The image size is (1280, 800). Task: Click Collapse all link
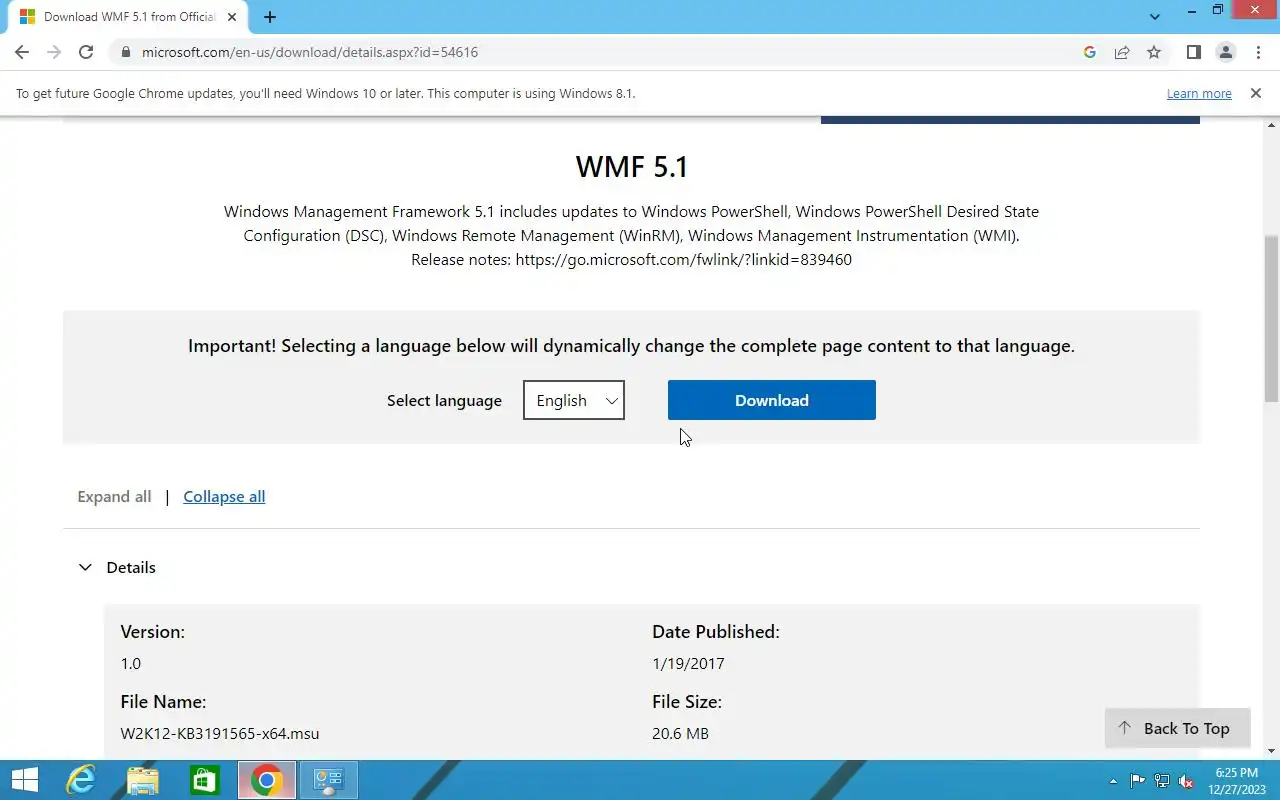(x=224, y=497)
